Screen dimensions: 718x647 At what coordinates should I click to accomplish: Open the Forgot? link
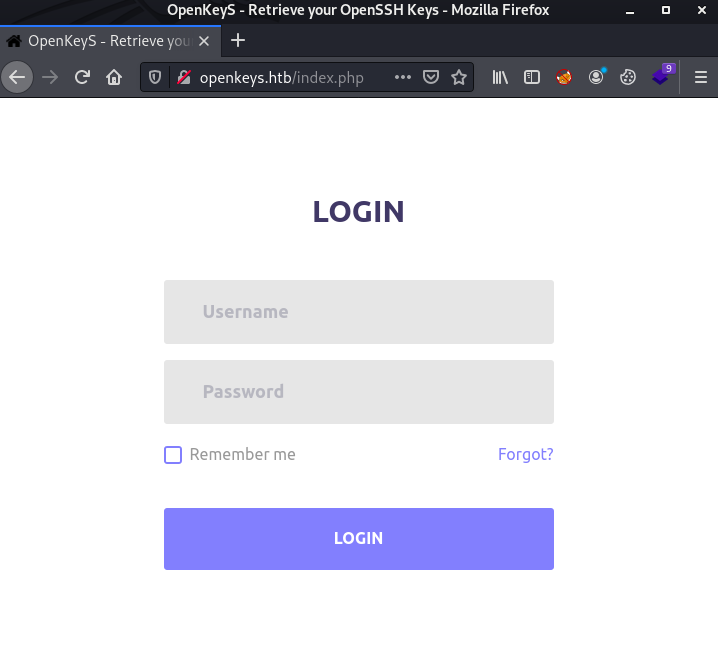tap(526, 454)
